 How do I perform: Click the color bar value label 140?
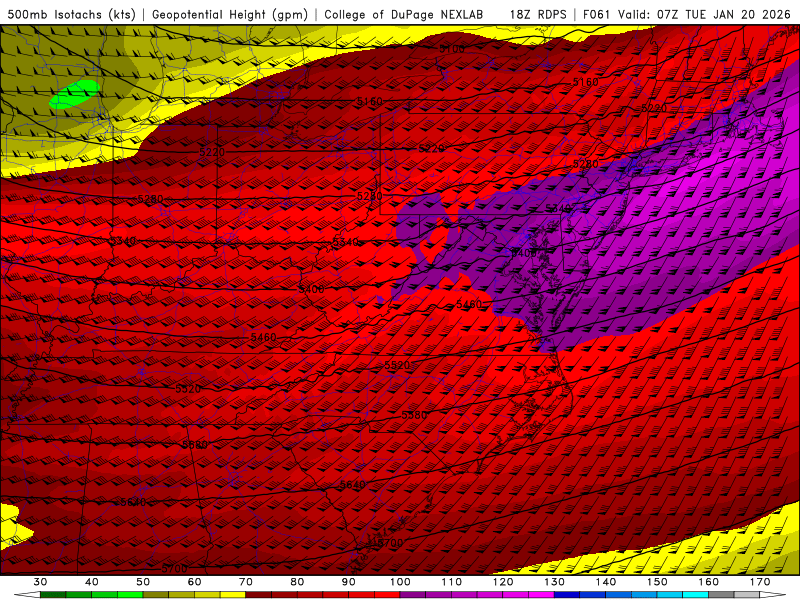pyautogui.click(x=606, y=582)
